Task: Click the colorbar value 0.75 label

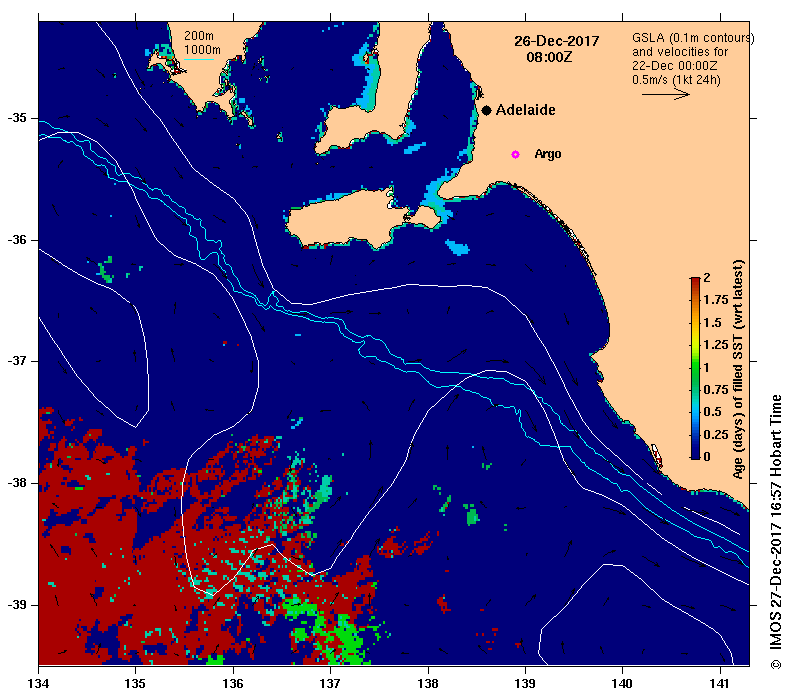Action: tap(716, 389)
